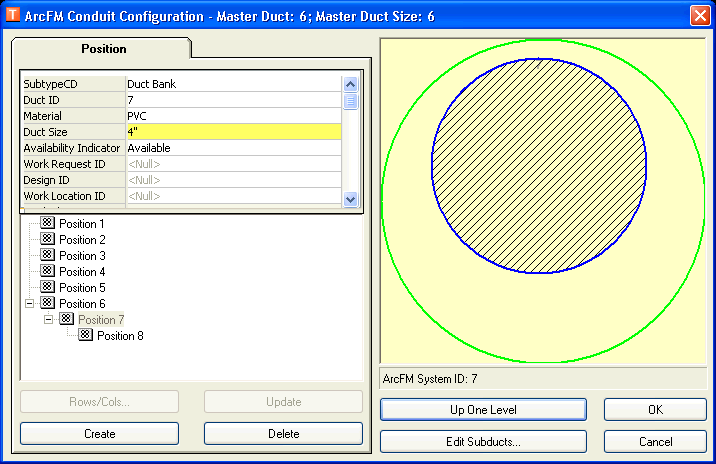Click the Work Location ID null field
The image size is (716, 464).
point(233,196)
